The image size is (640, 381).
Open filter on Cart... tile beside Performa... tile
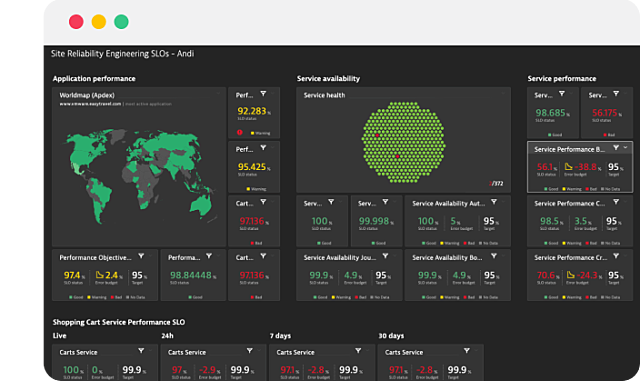[263, 256]
